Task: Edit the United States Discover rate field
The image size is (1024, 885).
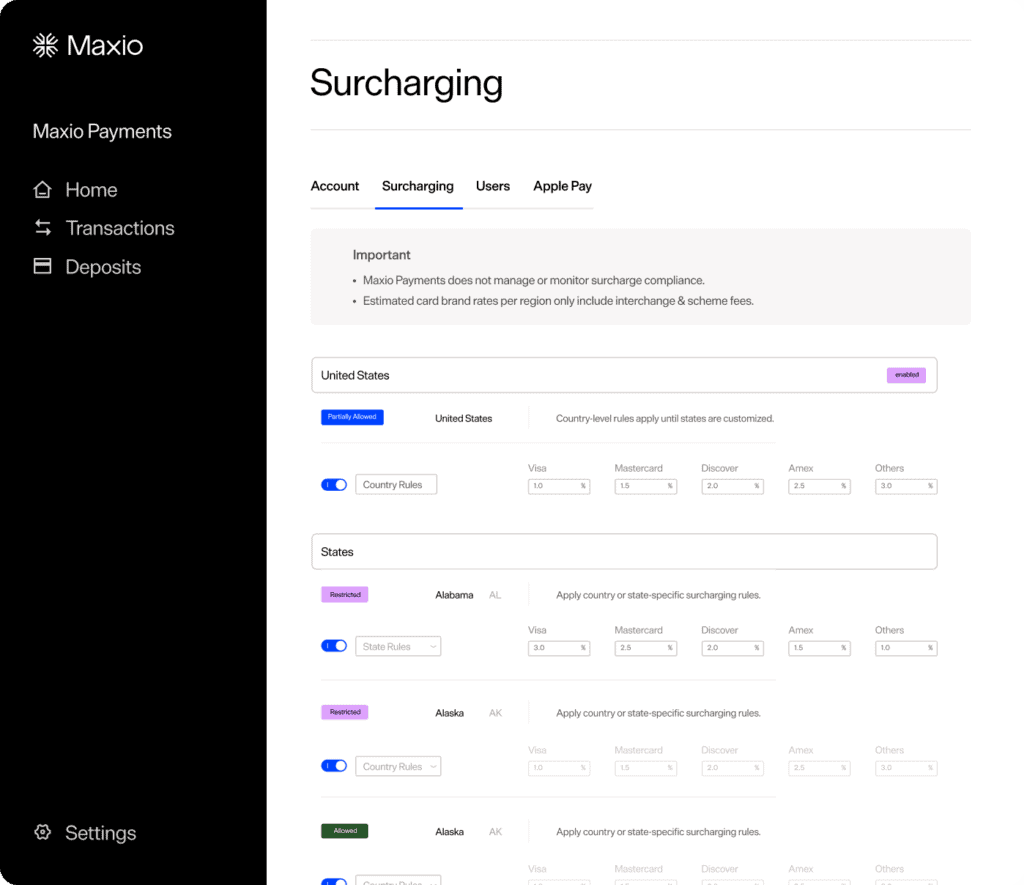Action: click(733, 486)
